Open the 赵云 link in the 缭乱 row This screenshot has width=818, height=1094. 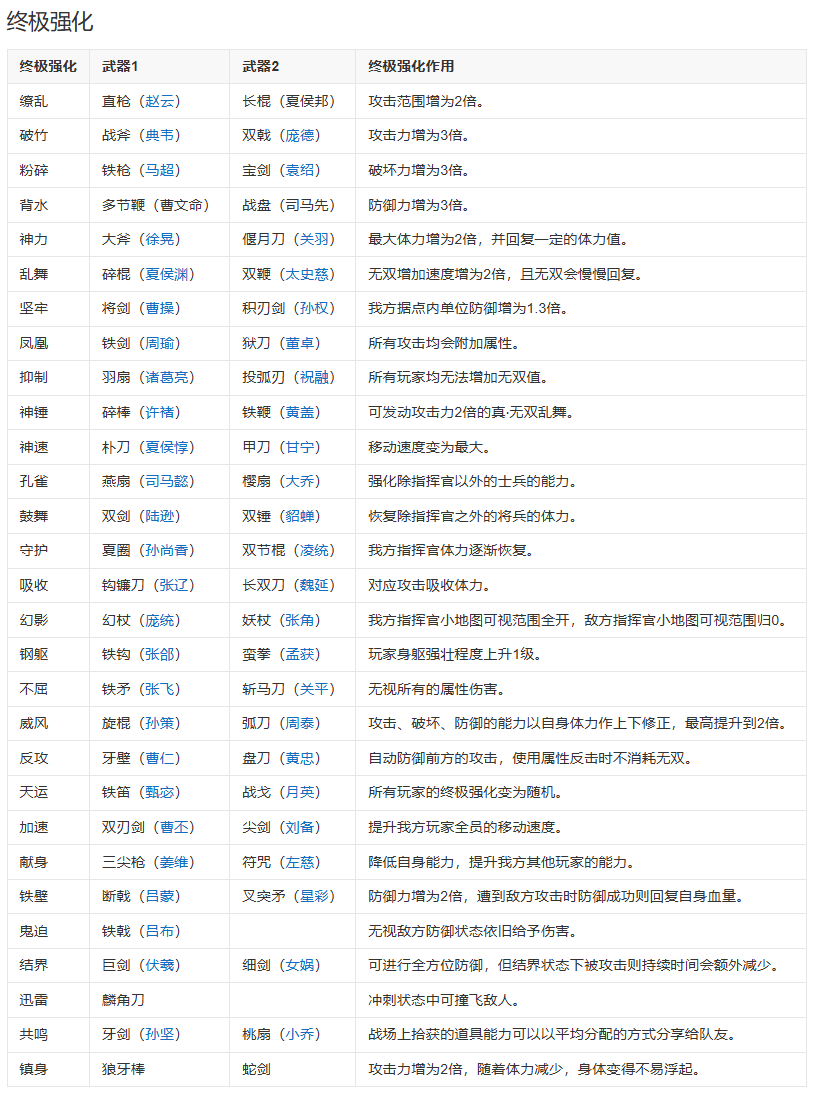160,101
